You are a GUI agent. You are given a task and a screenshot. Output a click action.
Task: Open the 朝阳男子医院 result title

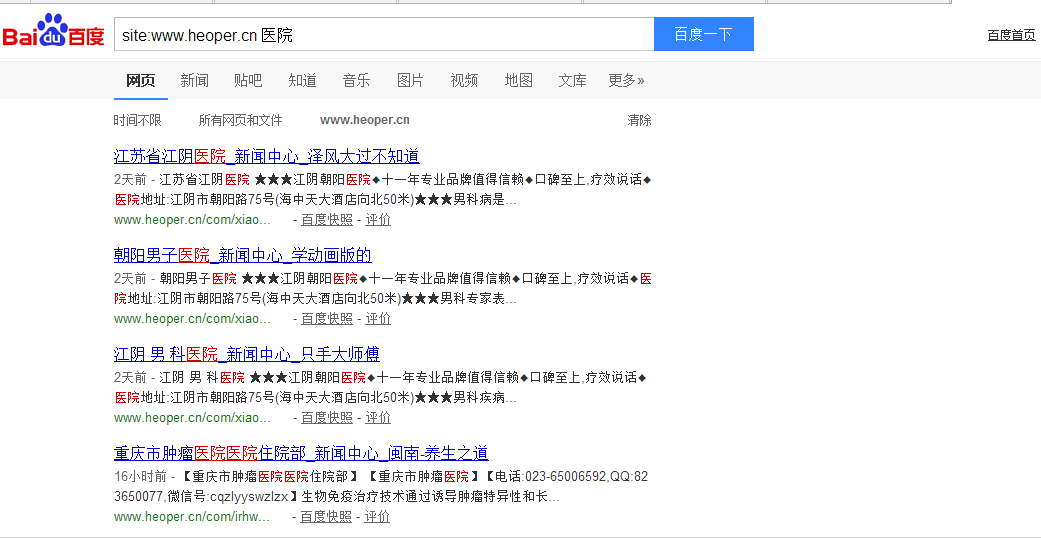[242, 255]
